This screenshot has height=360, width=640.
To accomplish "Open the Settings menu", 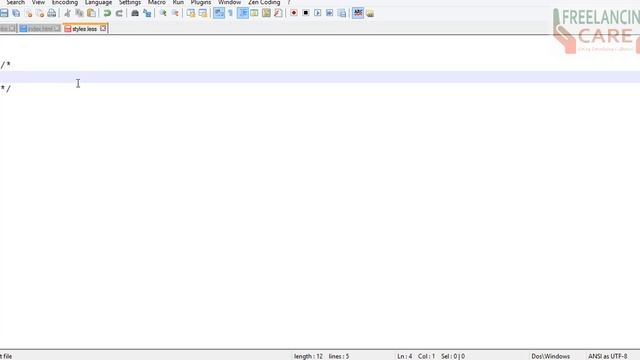I will point(130,2).
